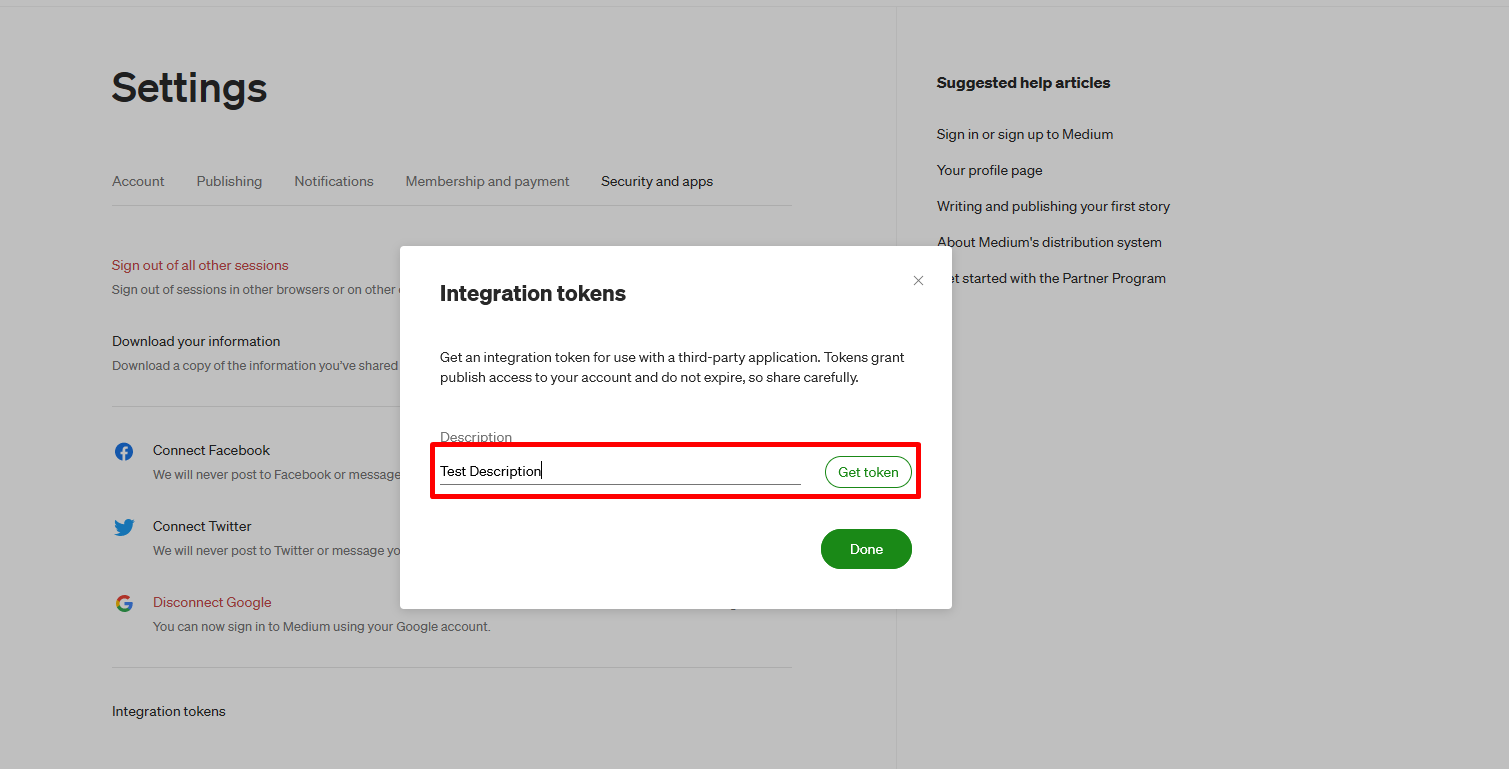Click the Connect Twitter link
This screenshot has height=769, width=1509.
[202, 526]
